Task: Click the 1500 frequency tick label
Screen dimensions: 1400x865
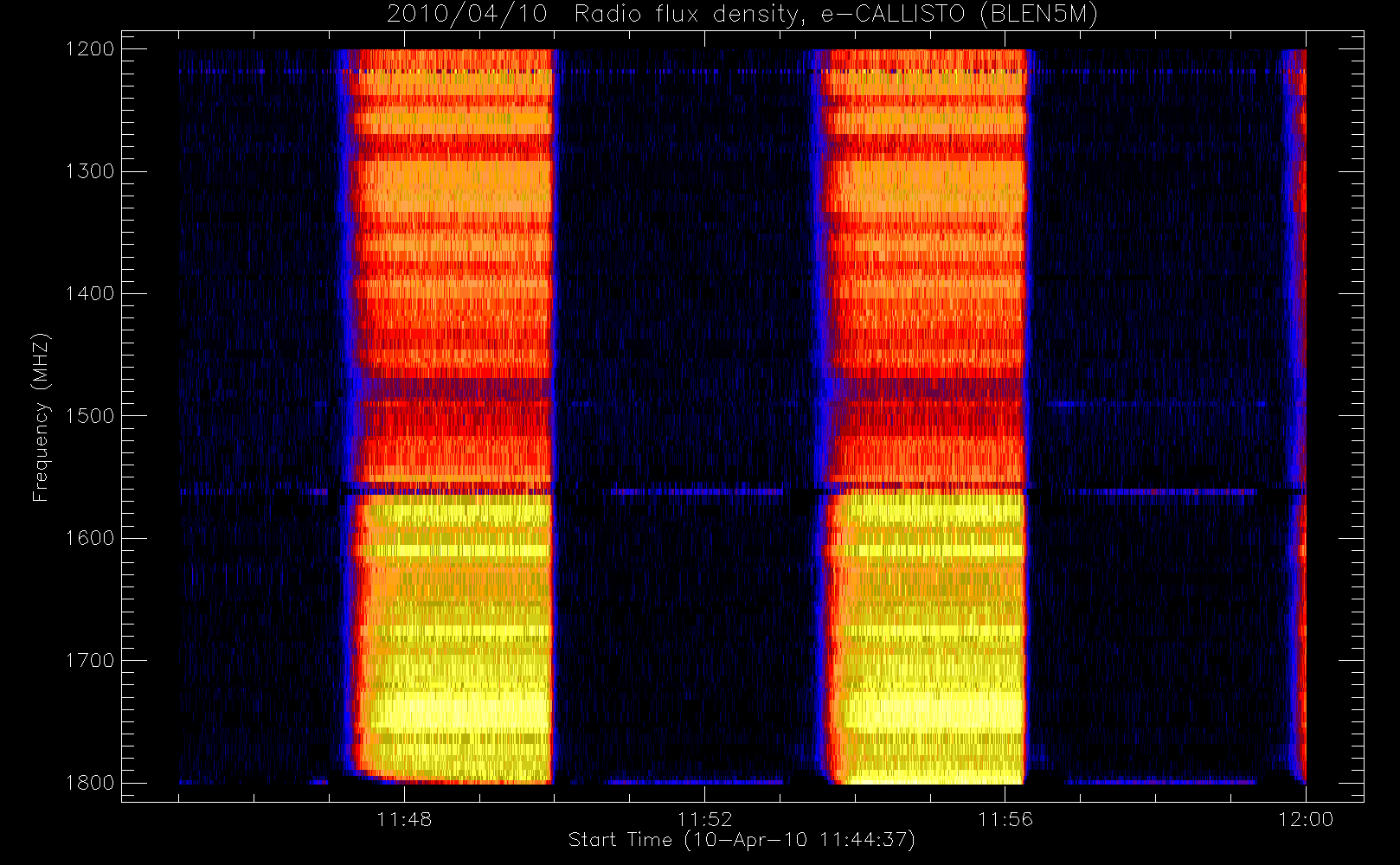Action: click(x=90, y=415)
